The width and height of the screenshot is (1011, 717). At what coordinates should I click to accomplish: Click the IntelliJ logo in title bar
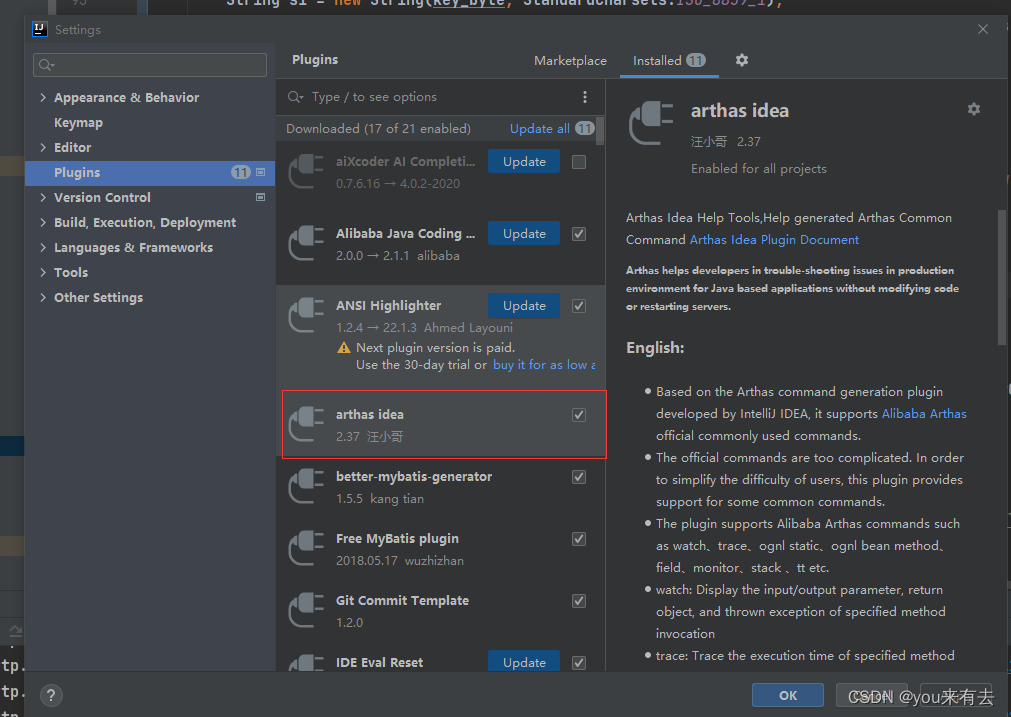(x=40, y=29)
